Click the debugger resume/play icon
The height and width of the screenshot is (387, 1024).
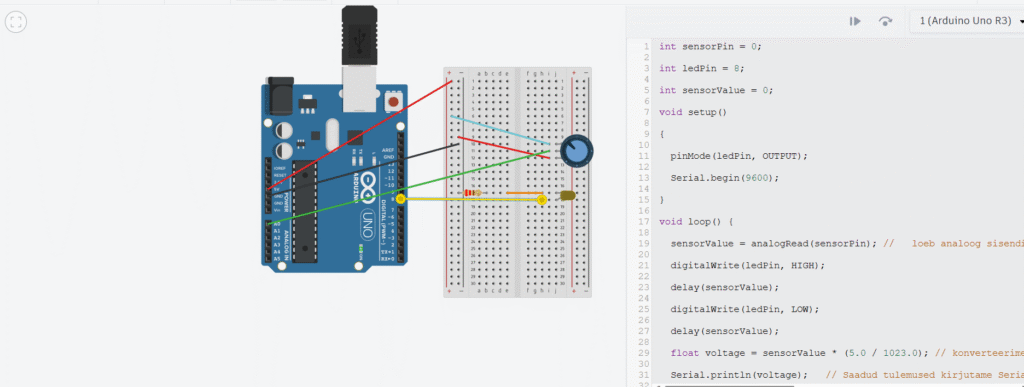click(855, 22)
